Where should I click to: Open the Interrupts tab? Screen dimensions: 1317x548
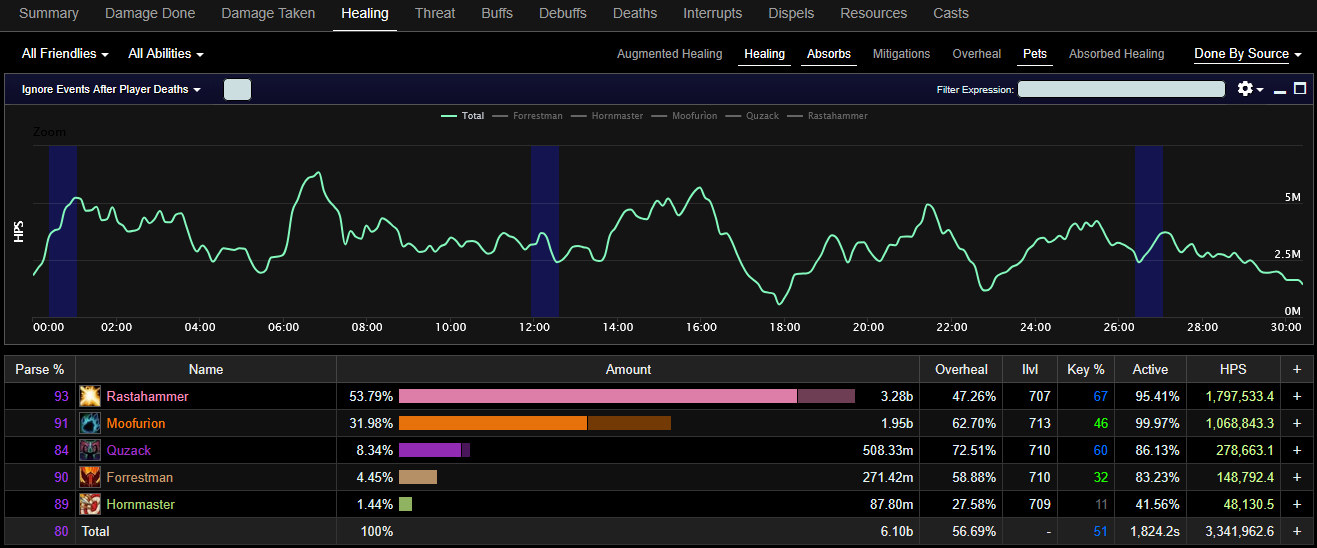click(712, 14)
